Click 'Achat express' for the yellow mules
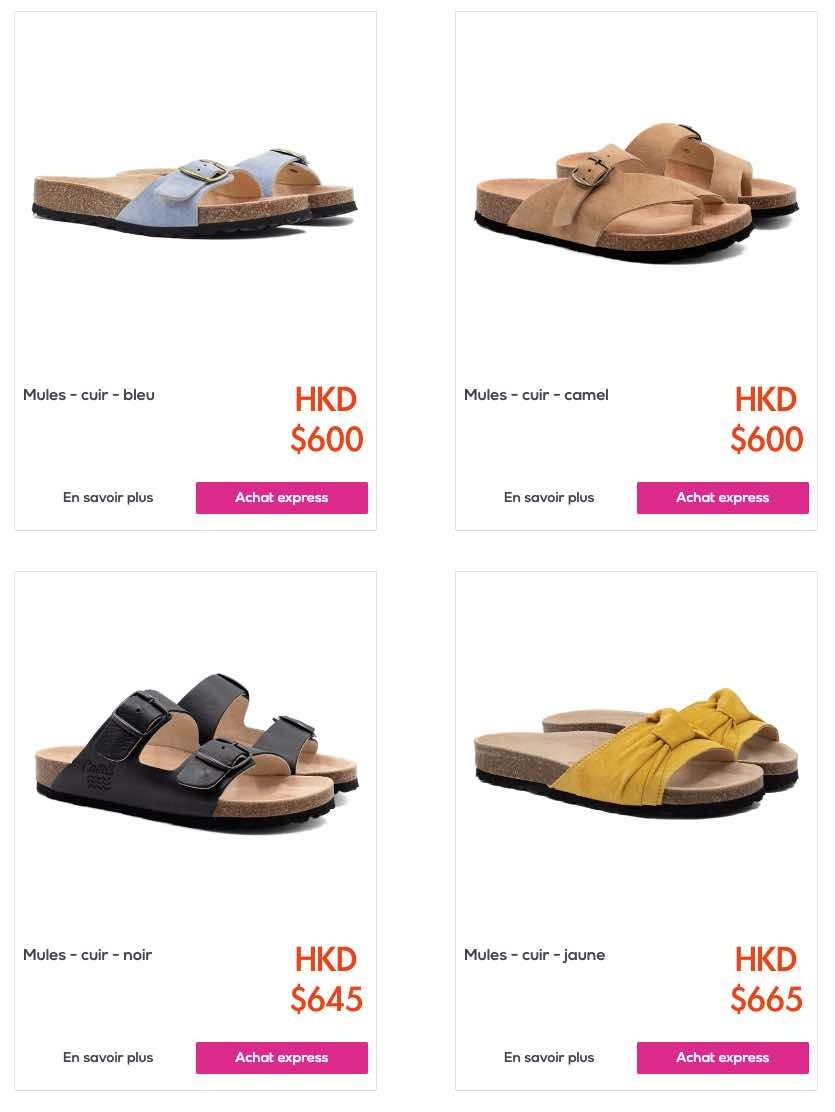This screenshot has height=1112, width=835. 722,1057
